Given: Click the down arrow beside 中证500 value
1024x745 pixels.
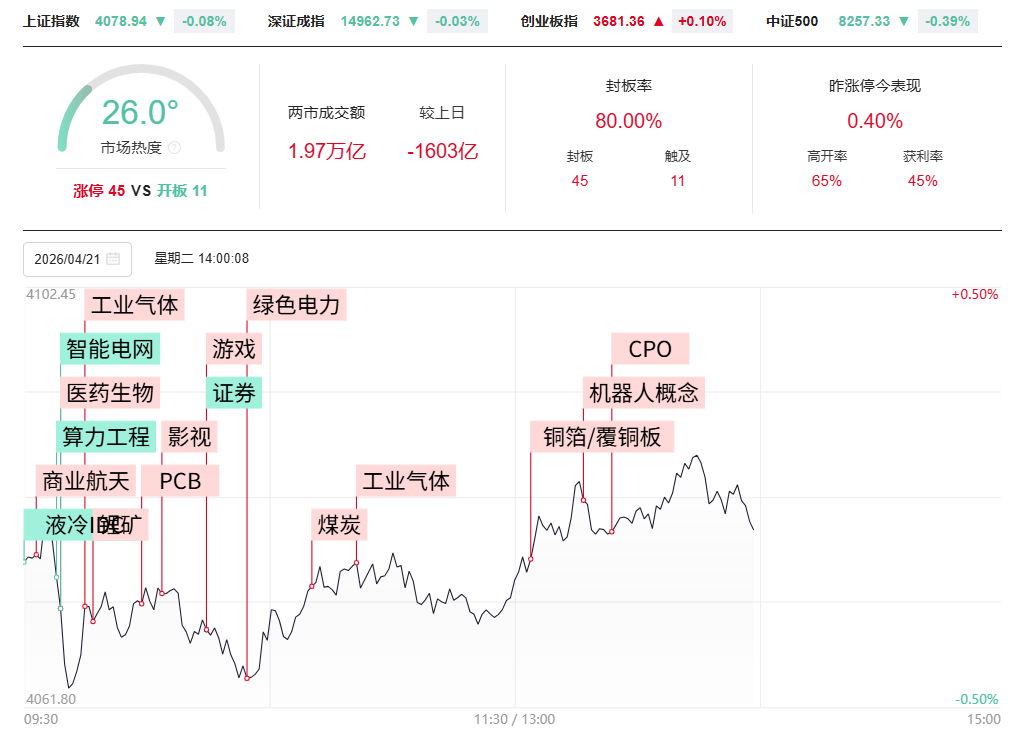Looking at the screenshot, I should [x=904, y=21].
